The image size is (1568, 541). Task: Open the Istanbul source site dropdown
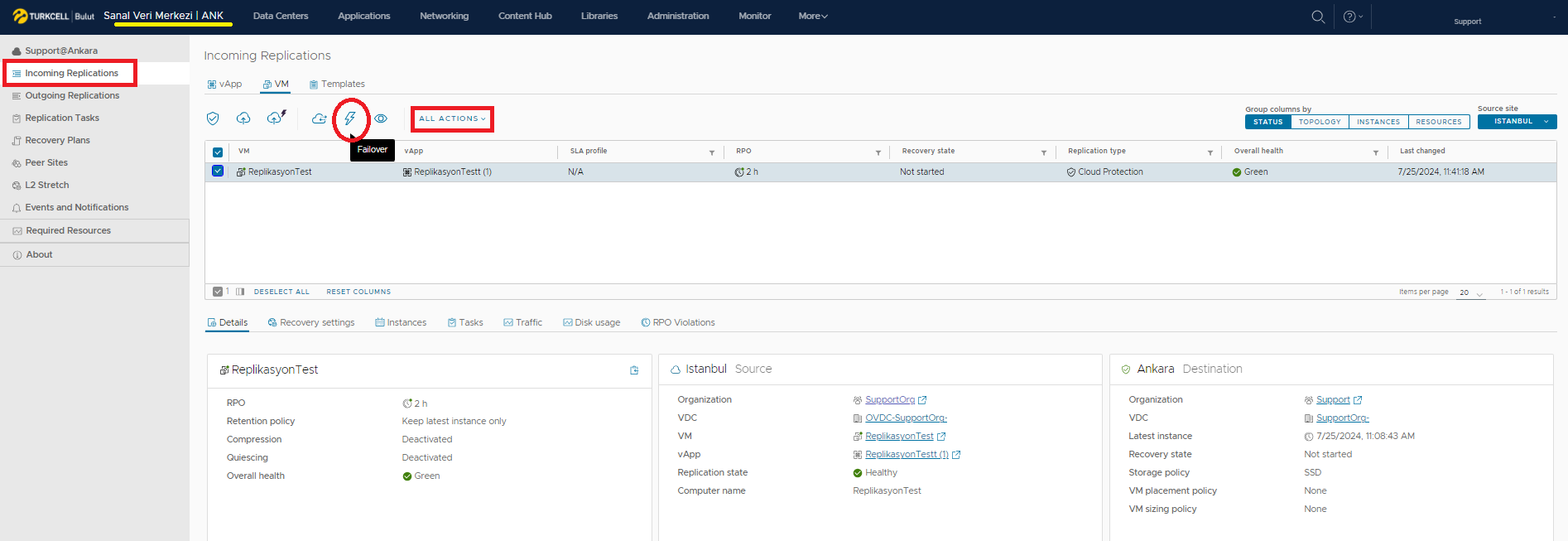(1517, 122)
